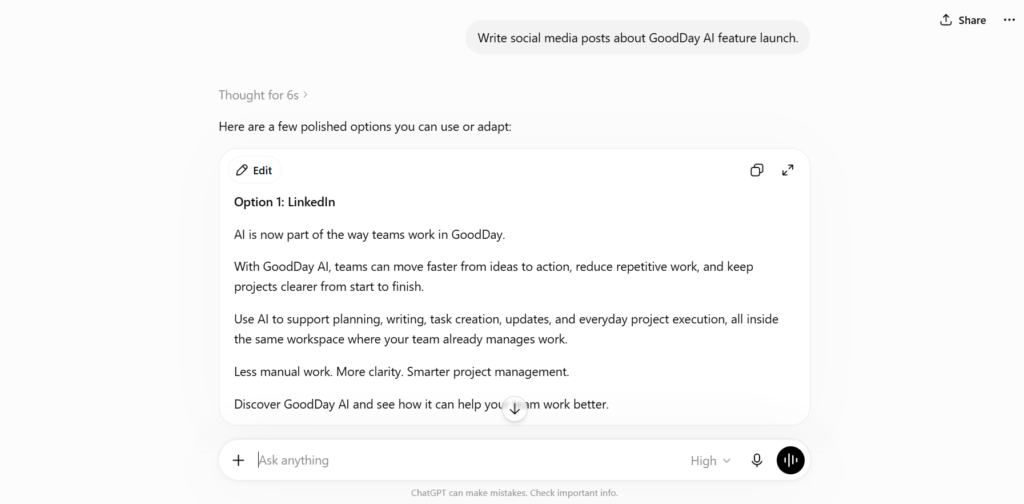1024x504 pixels.
Task: Click the 'Option 1: LinkedIn' heading
Action: (285, 202)
